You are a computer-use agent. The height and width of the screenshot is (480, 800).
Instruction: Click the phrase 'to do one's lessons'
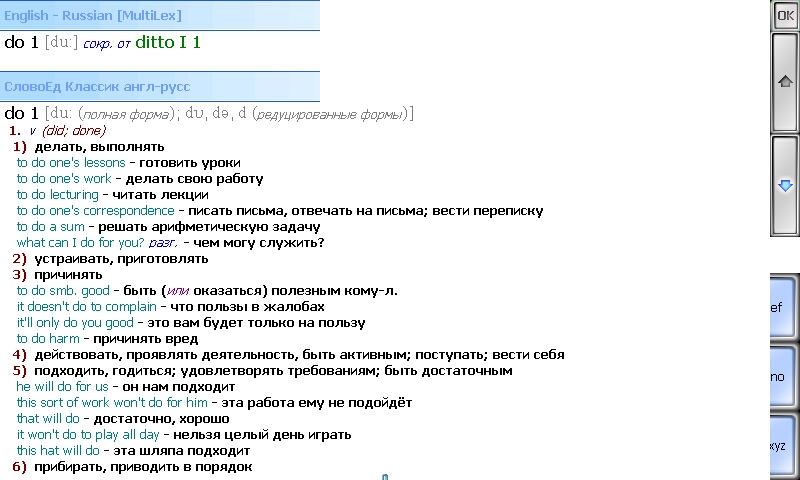[71, 163]
